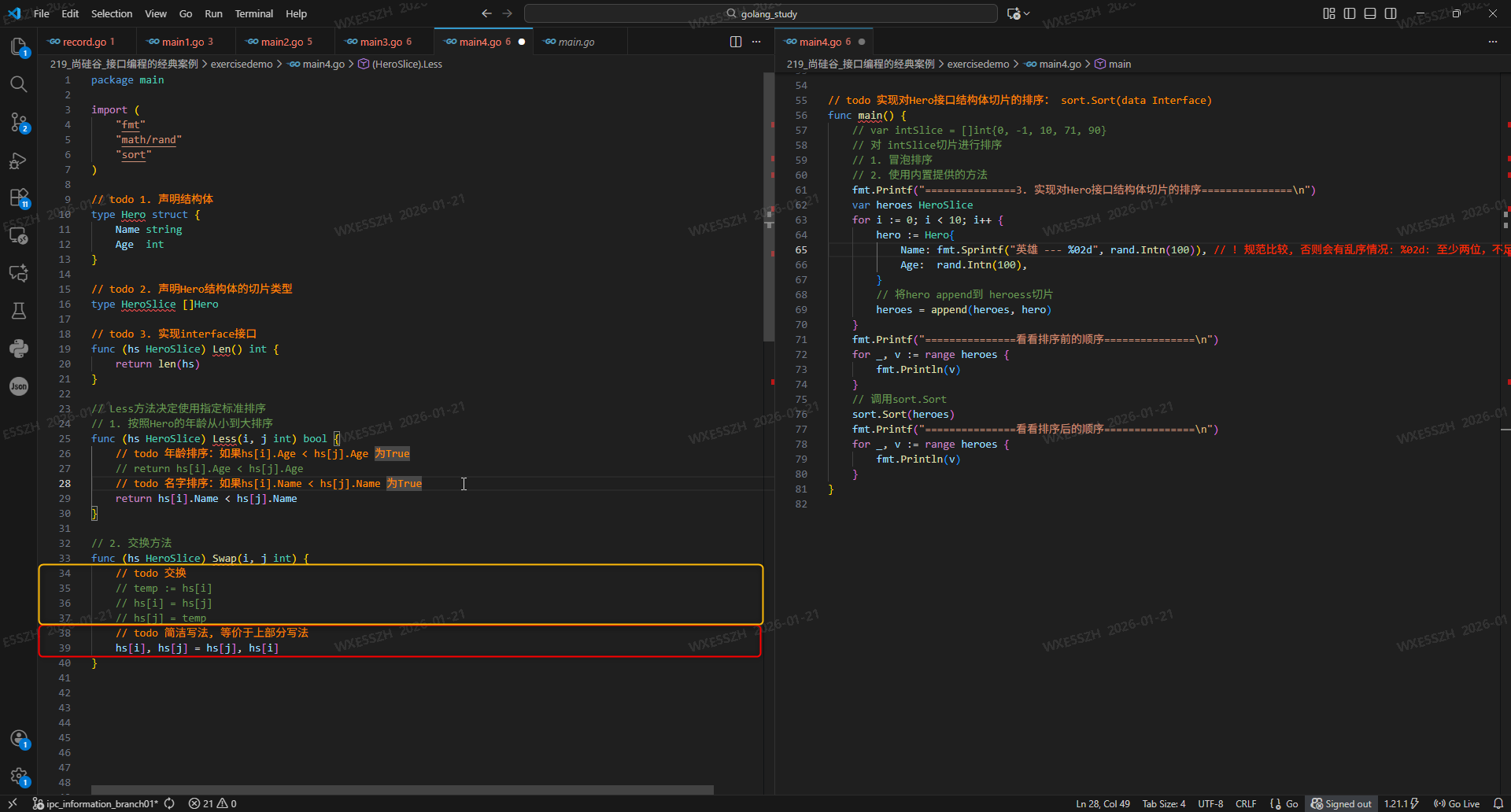Open right editor group more actions
1511x812 pixels.
click(x=1493, y=42)
